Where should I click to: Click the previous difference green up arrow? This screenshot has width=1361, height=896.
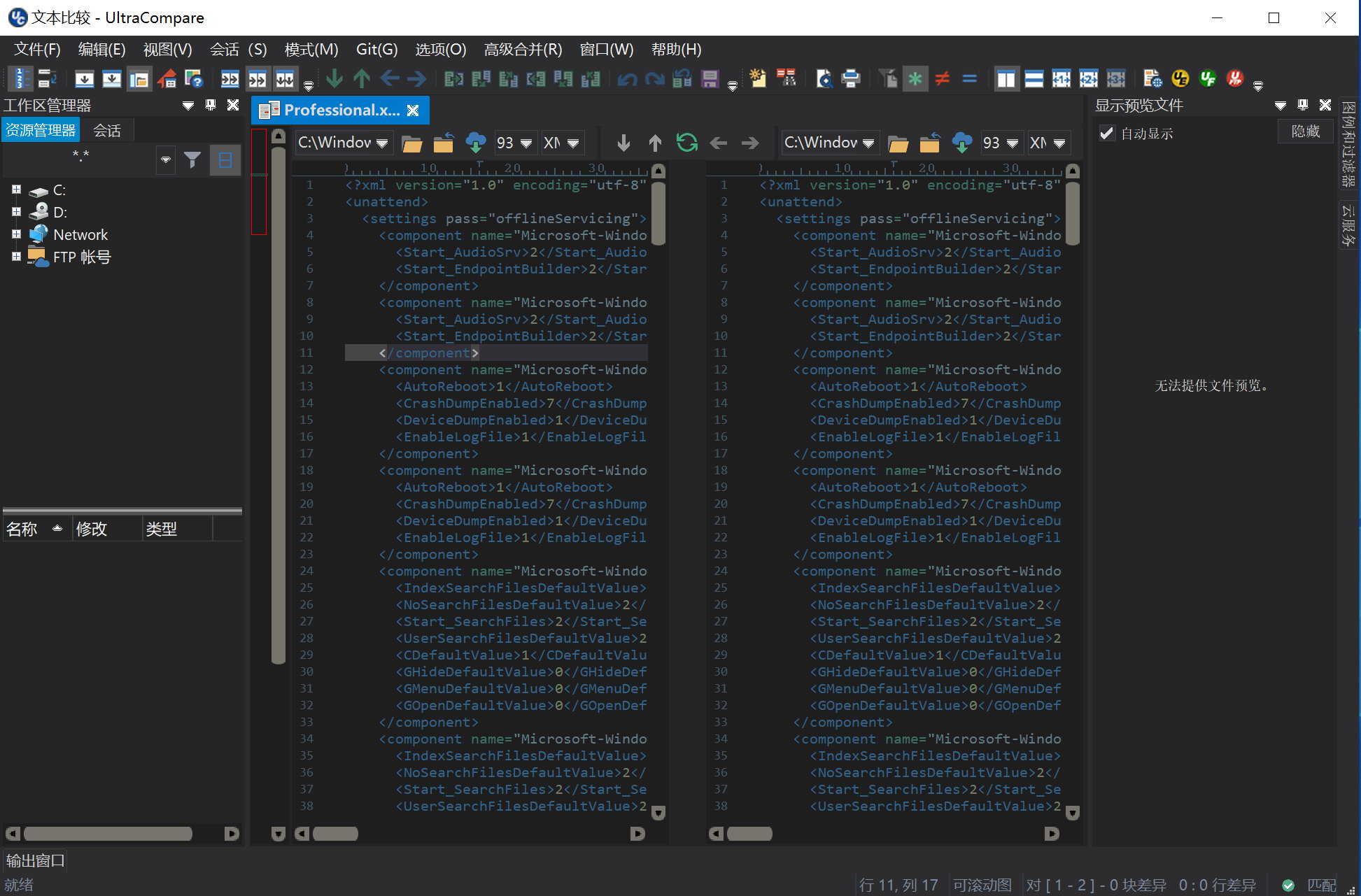362,78
